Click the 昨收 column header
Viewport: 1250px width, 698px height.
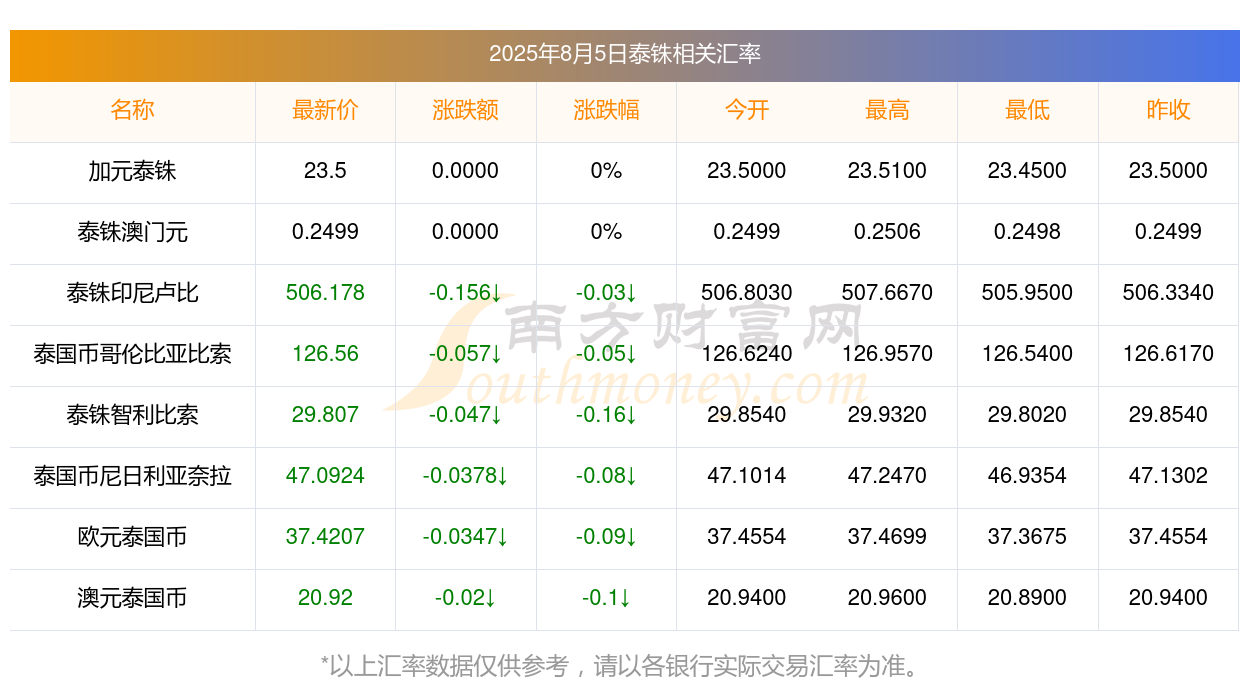[1168, 110]
